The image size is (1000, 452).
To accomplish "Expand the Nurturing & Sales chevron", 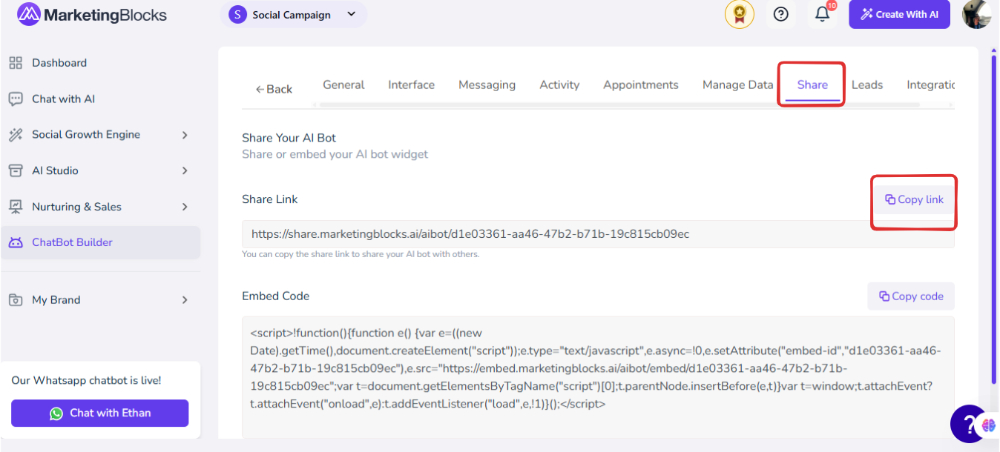I will [x=185, y=207].
